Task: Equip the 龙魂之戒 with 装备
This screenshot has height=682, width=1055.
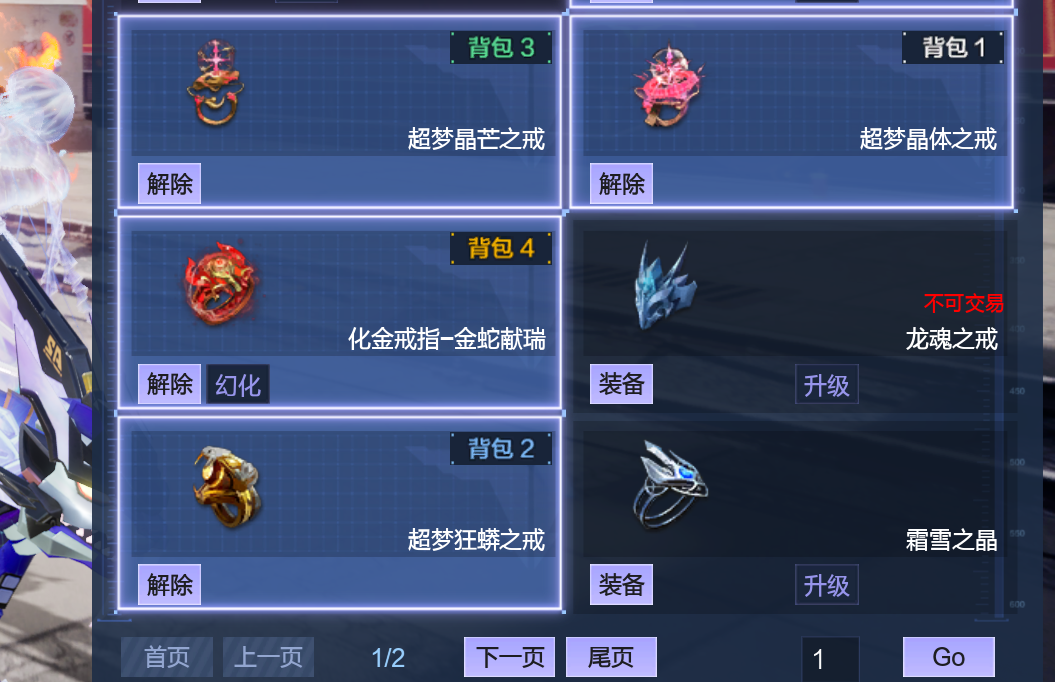Action: pyautogui.click(x=622, y=384)
